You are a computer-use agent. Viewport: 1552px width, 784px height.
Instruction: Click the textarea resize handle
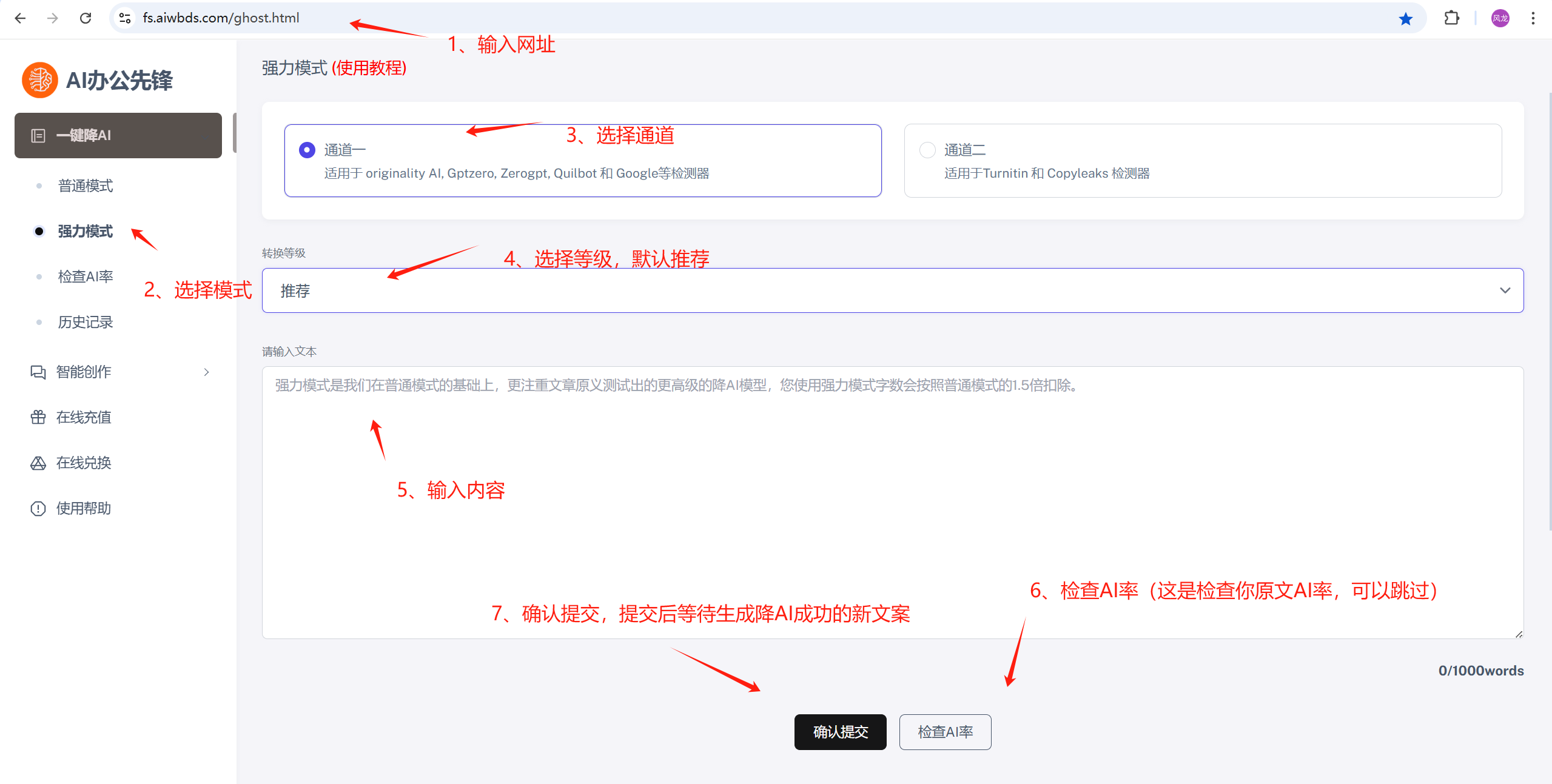pos(1519,634)
